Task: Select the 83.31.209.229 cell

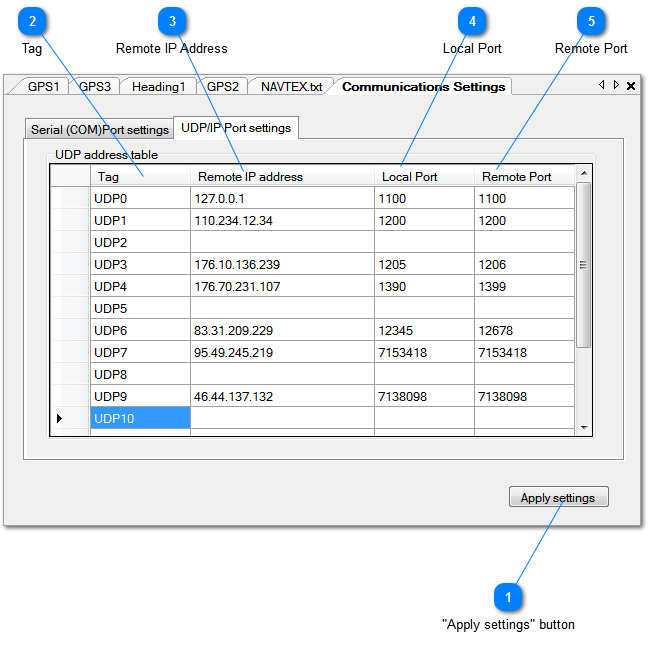Action: (x=282, y=330)
